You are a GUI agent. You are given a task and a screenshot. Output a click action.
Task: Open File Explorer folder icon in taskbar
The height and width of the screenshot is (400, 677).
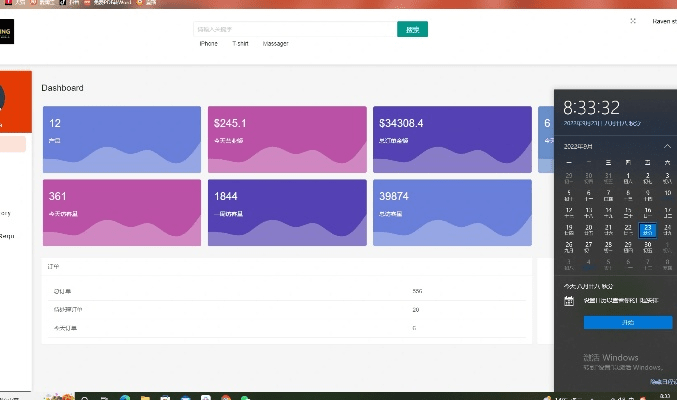pos(146,396)
